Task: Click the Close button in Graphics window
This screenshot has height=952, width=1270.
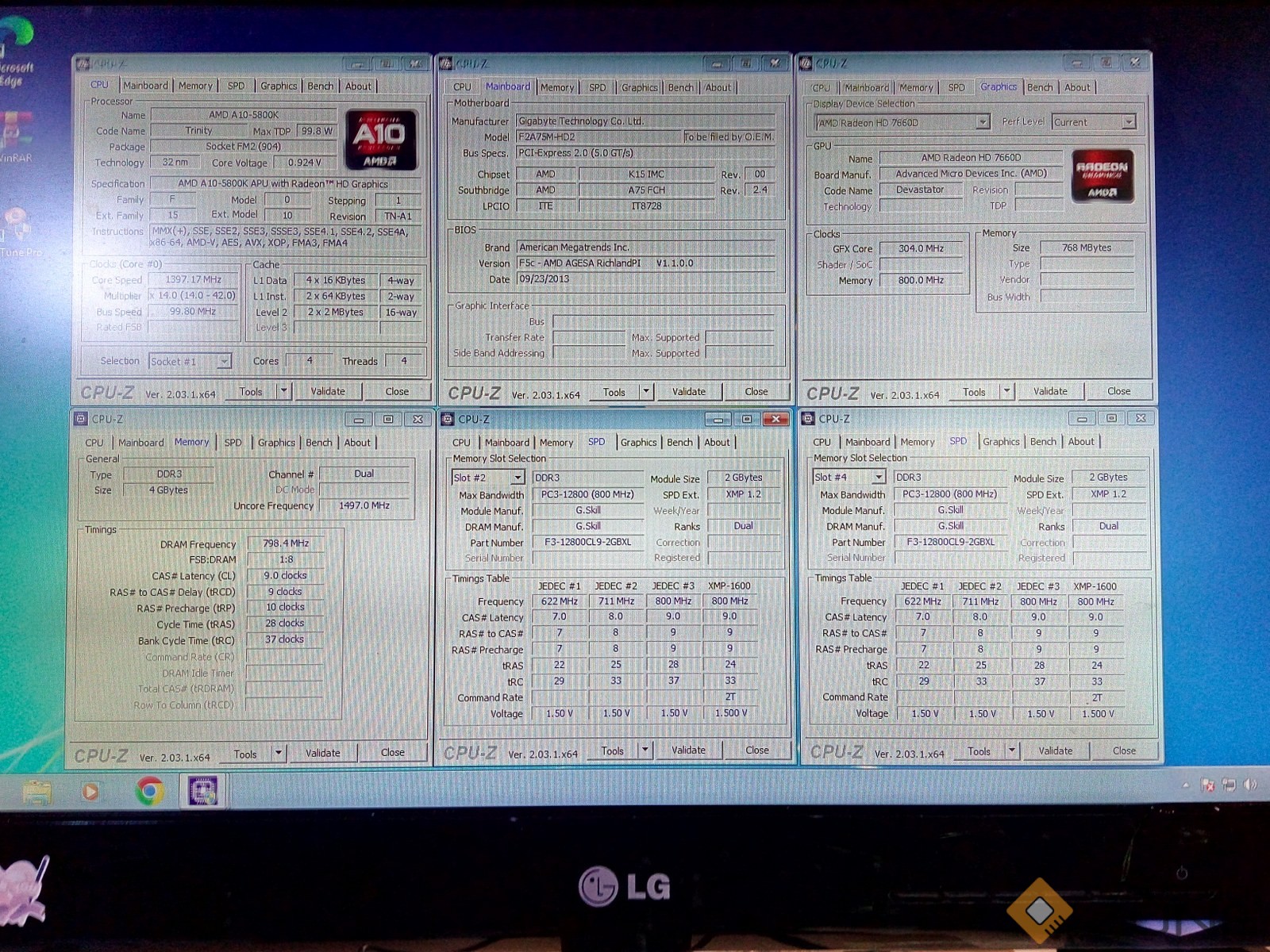Action: click(1119, 391)
